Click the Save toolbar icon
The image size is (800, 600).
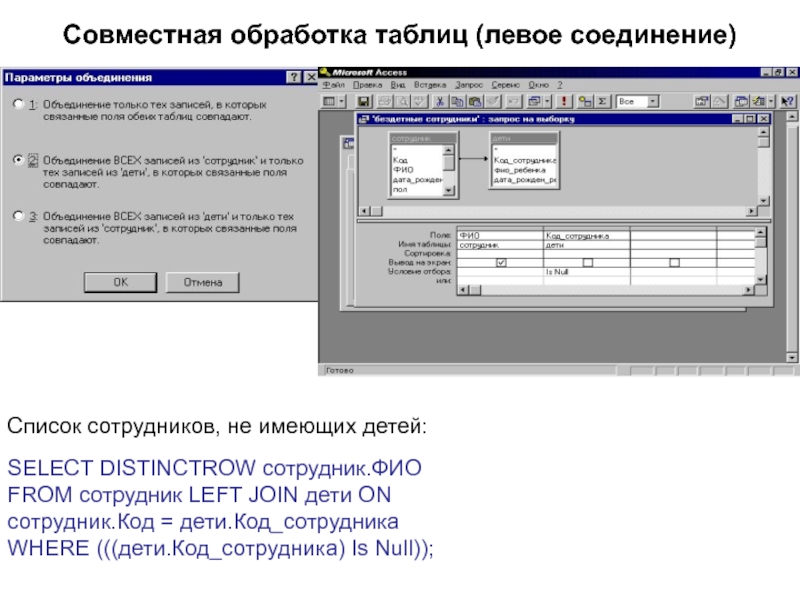[364, 101]
